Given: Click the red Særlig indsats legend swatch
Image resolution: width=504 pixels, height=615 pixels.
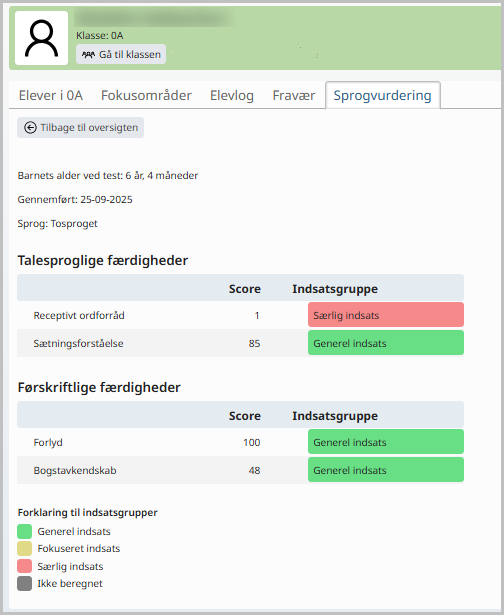Looking at the screenshot, I should click(x=24, y=566).
